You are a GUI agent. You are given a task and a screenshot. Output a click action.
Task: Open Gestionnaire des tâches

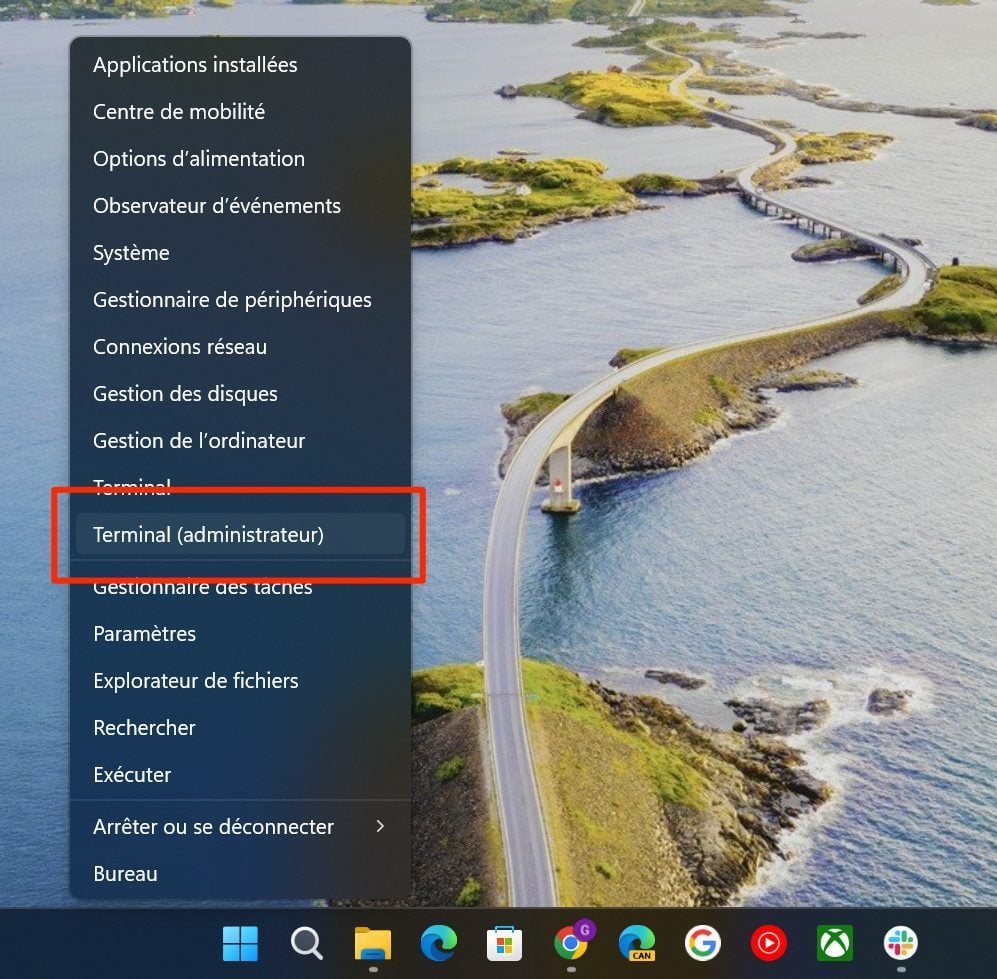click(240, 587)
